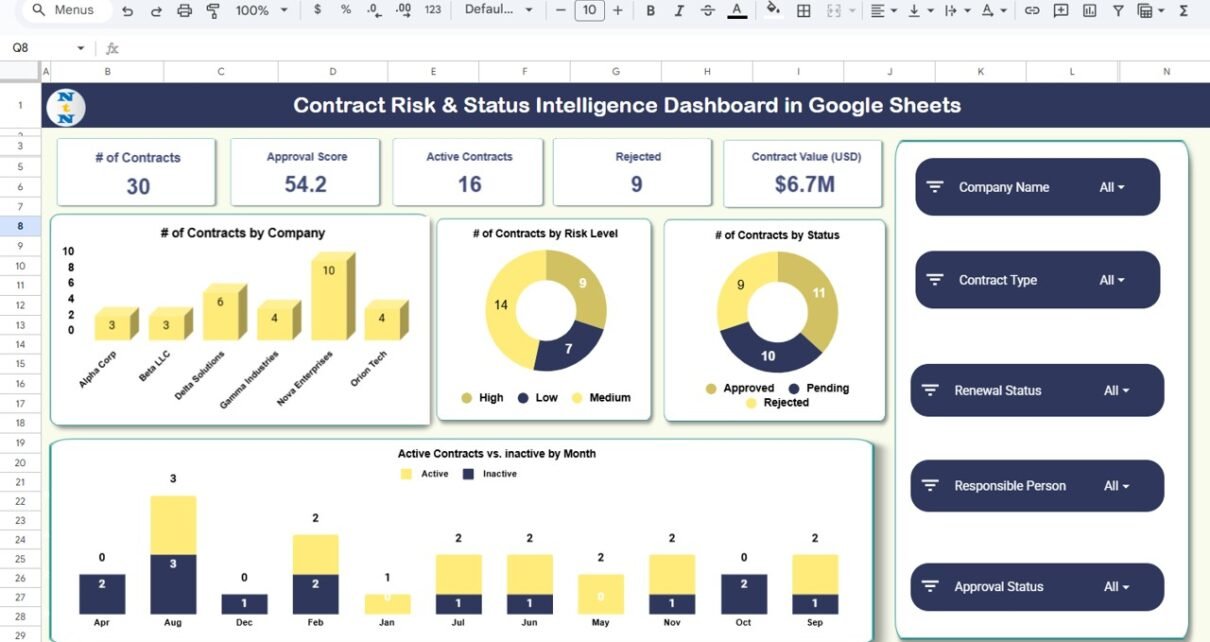
Task: Open the Functions sigma menu
Action: click(x=1184, y=11)
